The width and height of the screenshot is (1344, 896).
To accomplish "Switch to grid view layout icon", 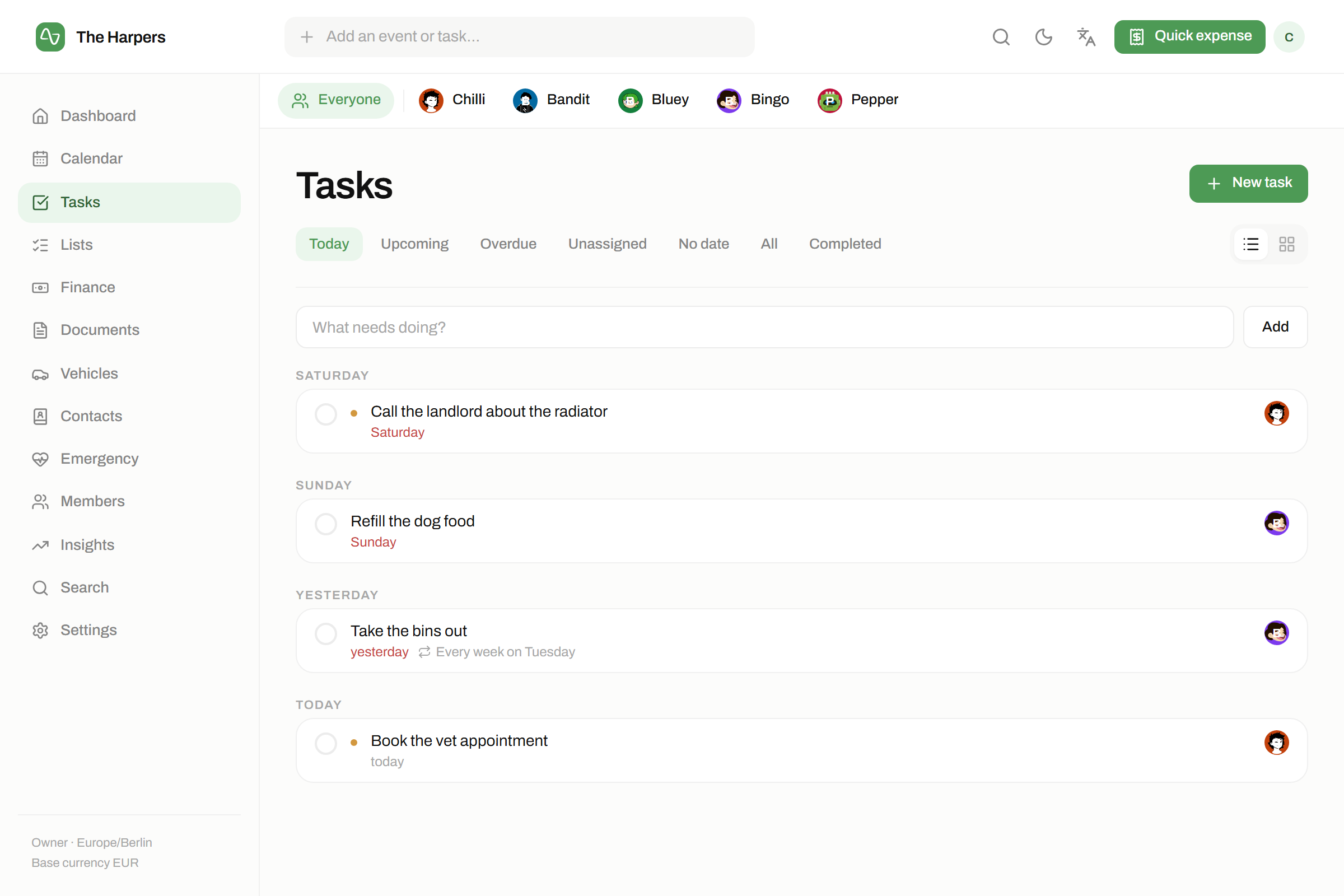I will 1287,244.
